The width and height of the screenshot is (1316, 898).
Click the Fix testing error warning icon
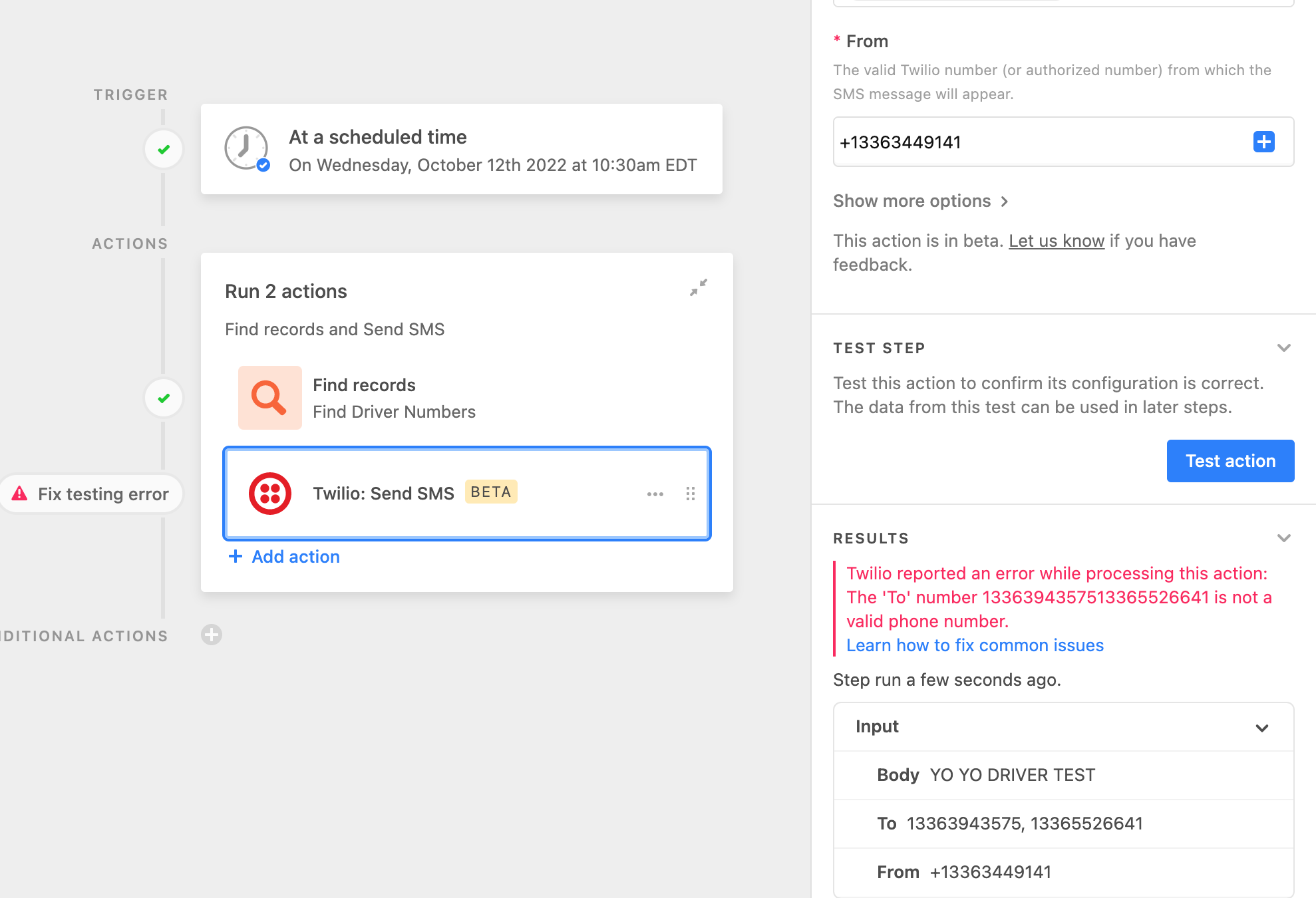tap(20, 494)
